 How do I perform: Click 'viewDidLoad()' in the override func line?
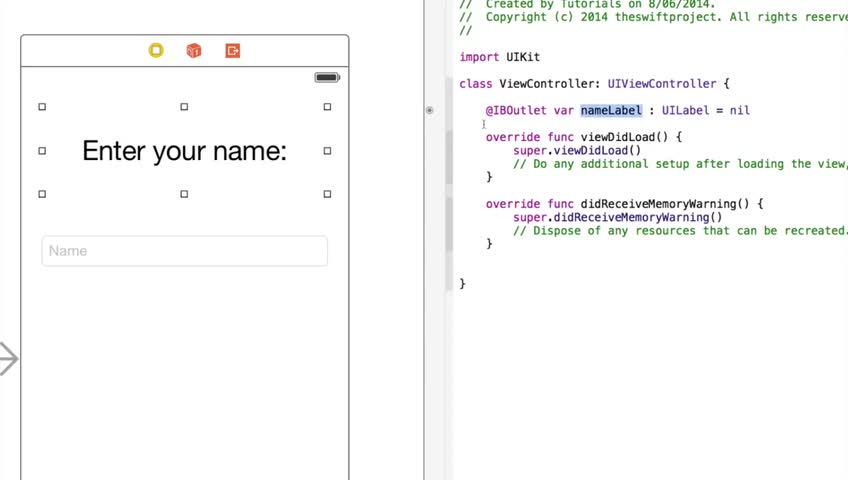[x=624, y=137]
